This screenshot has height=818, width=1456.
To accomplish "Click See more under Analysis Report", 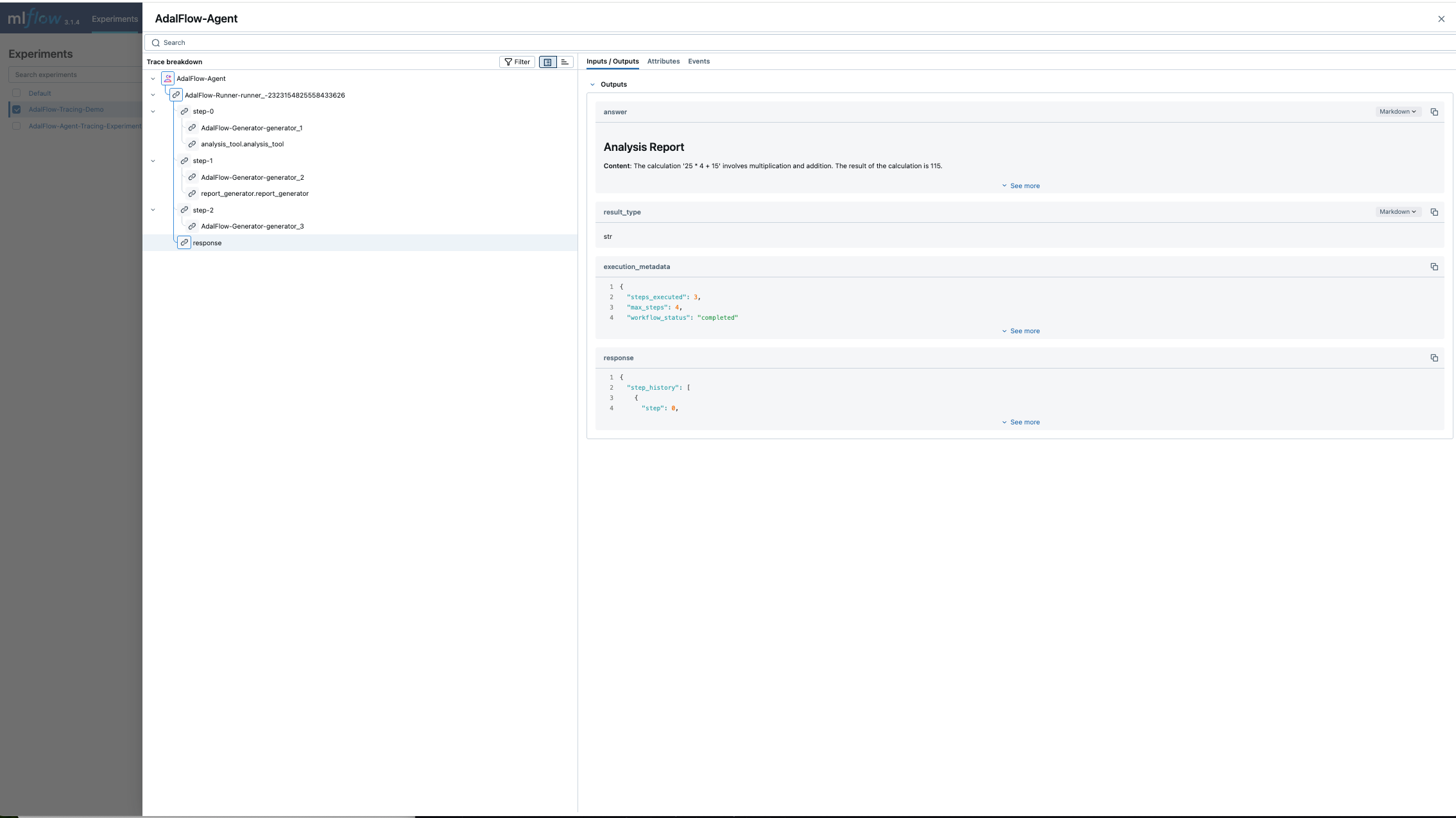I will 1020,186.
